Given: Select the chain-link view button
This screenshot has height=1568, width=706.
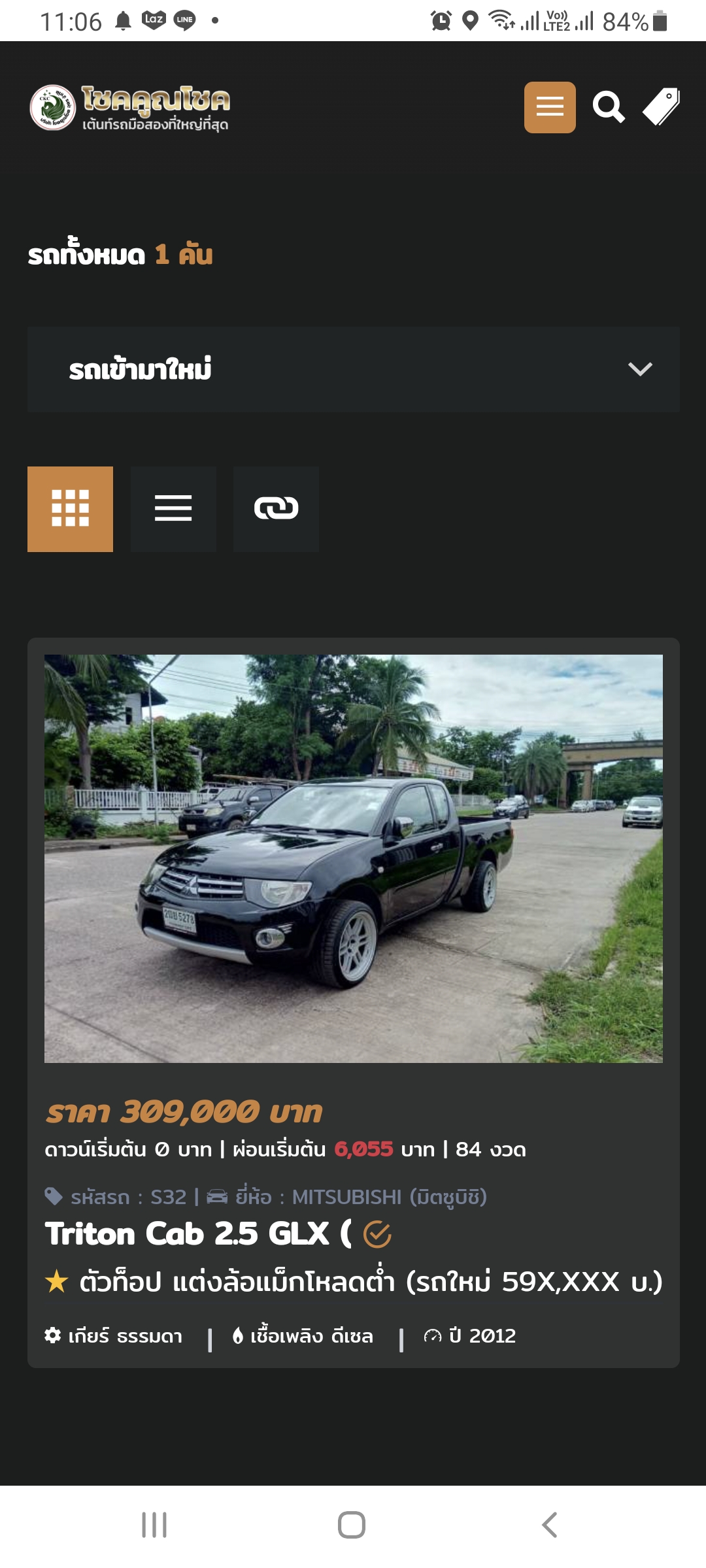Looking at the screenshot, I should [276, 509].
